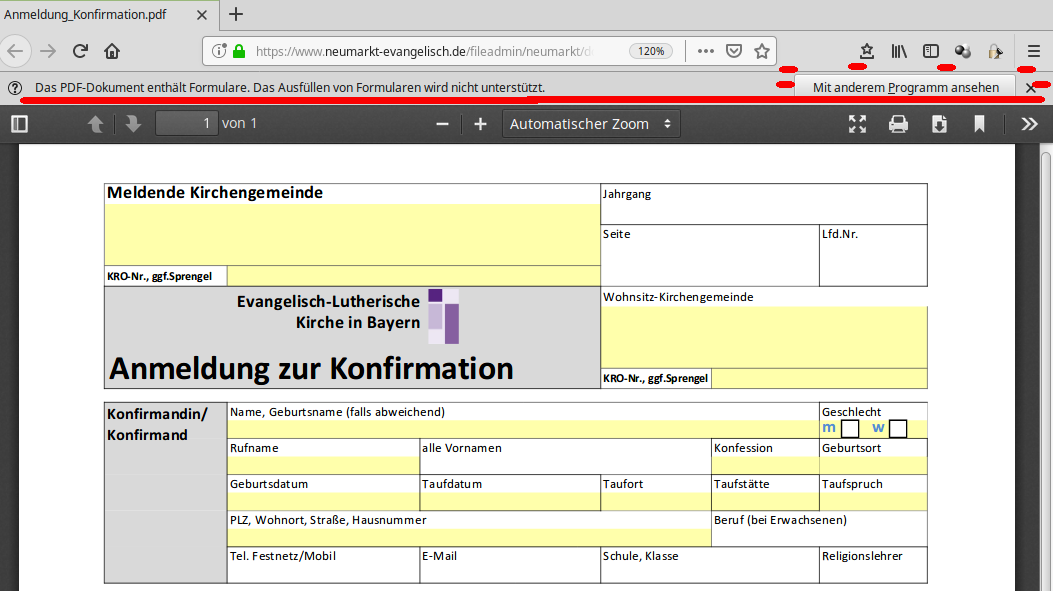Copy current view bookmark link
Screen dimensions: 1053x591
(979, 124)
